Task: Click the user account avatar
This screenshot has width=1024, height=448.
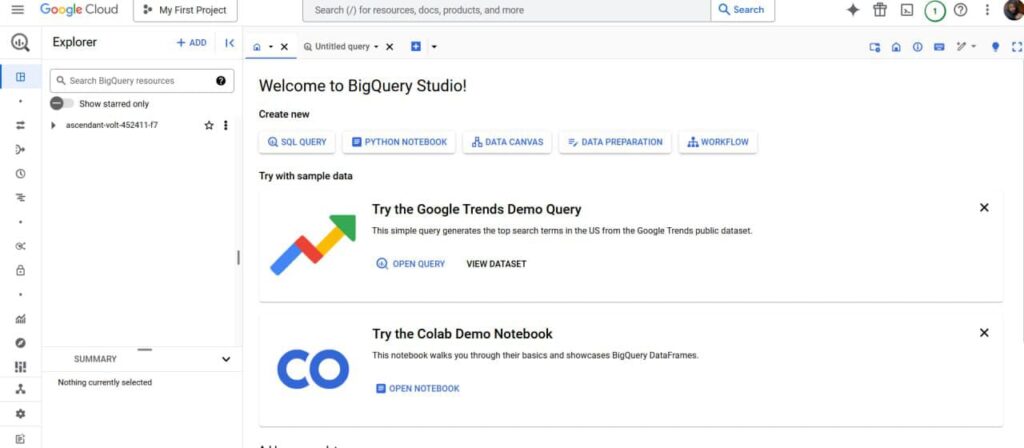Action: pos(1014,10)
